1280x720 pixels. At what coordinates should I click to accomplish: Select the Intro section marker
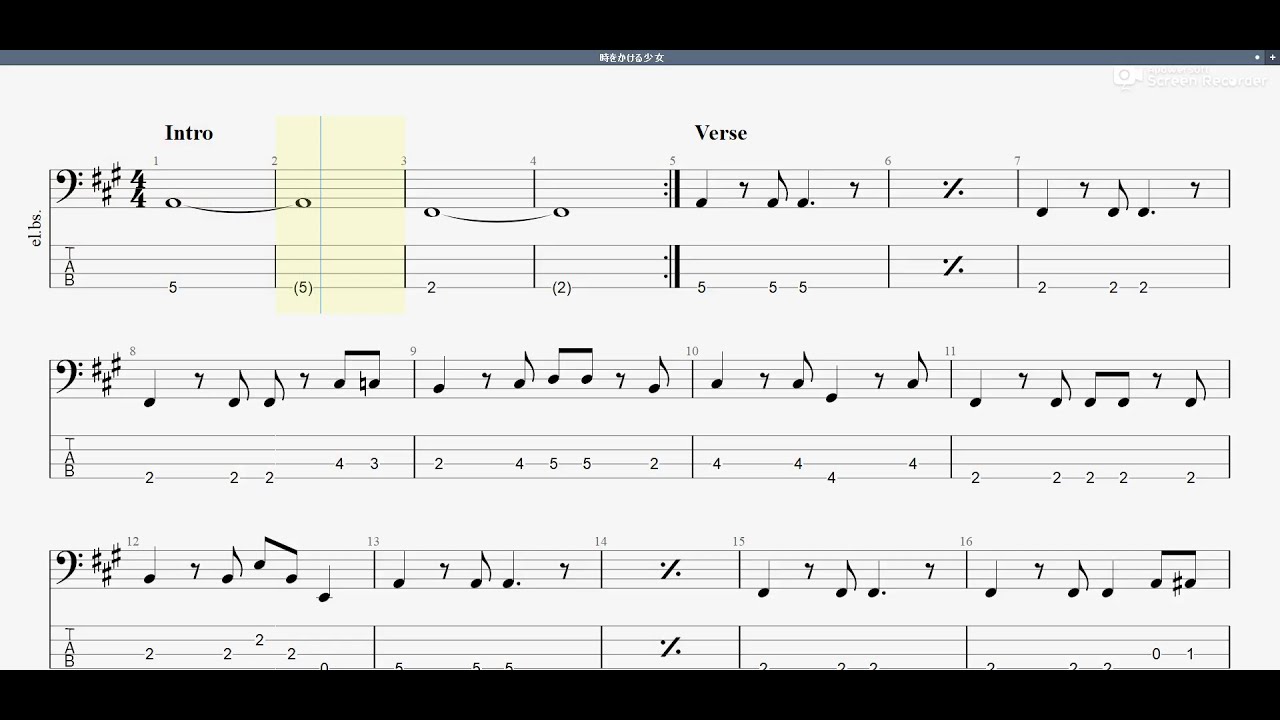(x=189, y=133)
